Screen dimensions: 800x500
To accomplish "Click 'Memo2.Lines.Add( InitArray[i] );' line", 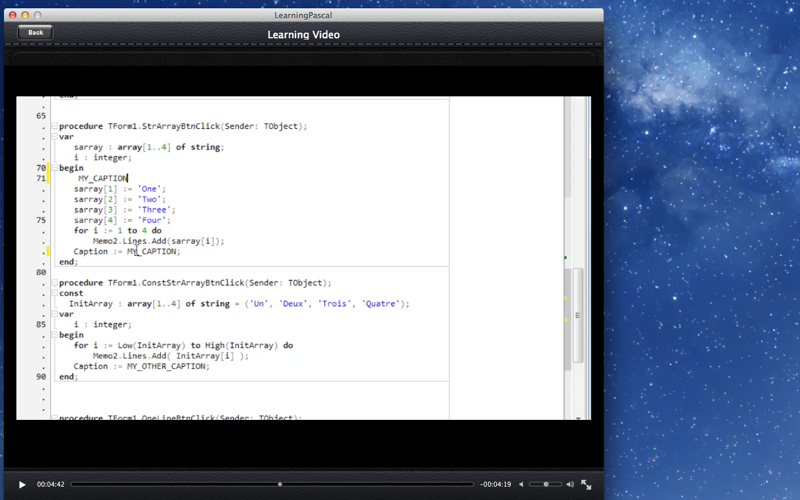I will [171, 356].
